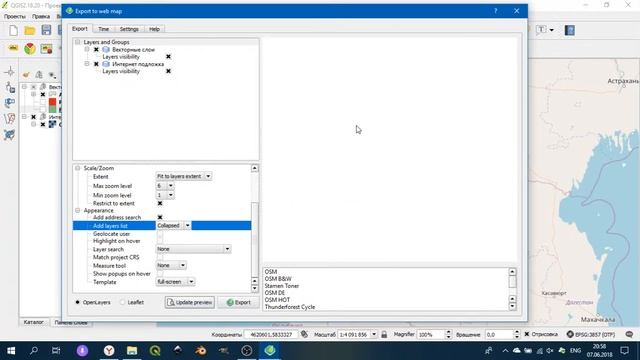This screenshot has height=360, width=640.
Task: Click the Update preview button
Action: pyautogui.click(x=190, y=302)
